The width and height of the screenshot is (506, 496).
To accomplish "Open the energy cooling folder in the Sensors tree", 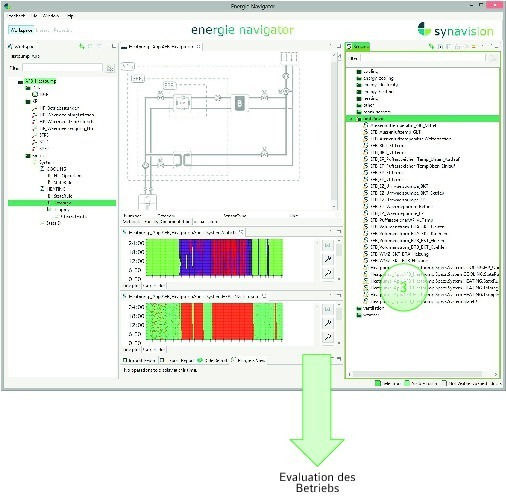I will (375, 78).
